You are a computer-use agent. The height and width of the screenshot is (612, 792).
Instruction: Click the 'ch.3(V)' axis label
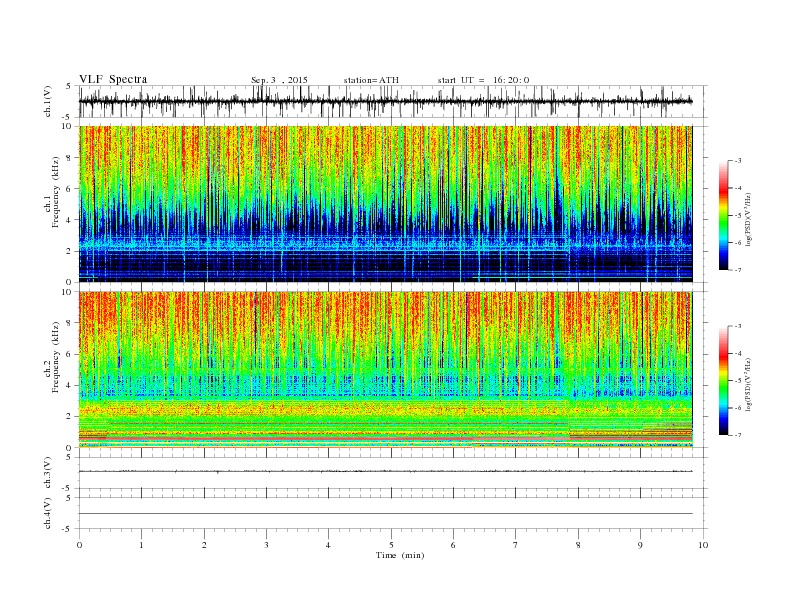48,473
